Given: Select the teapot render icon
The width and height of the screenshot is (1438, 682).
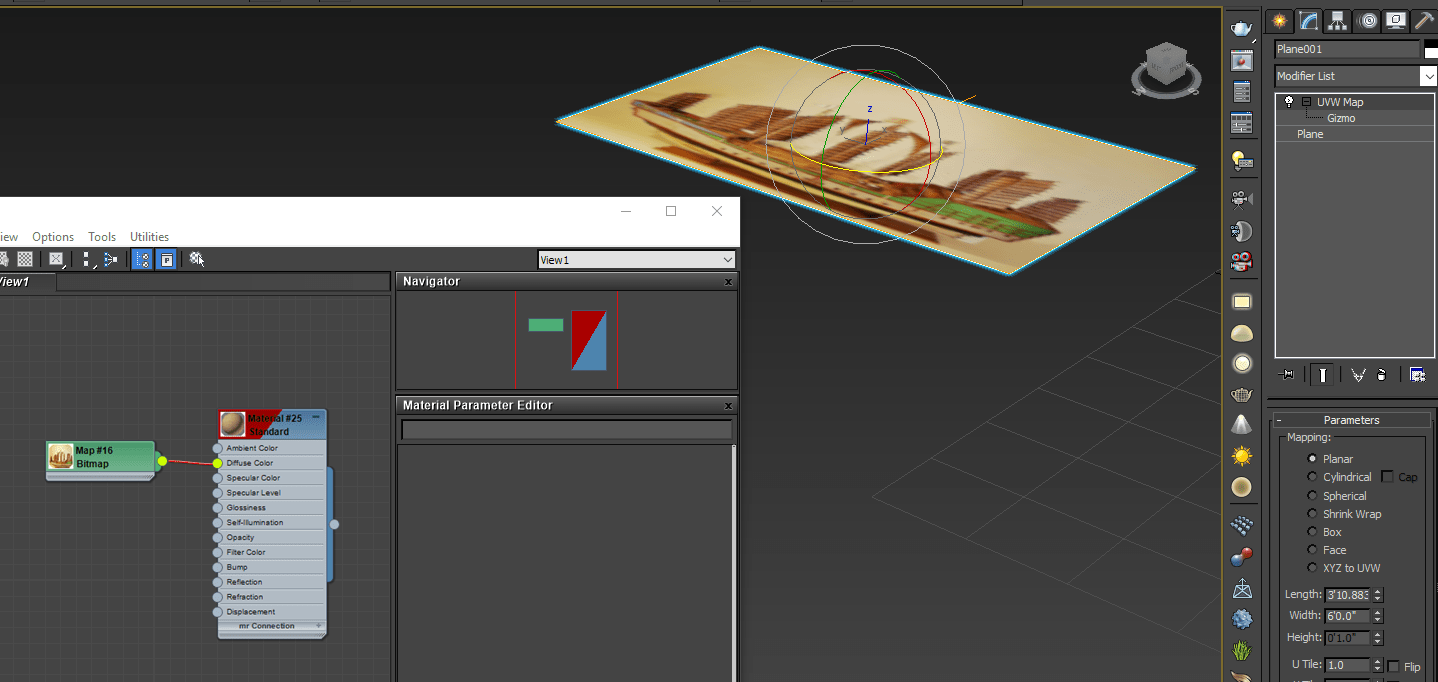Looking at the screenshot, I should point(1242,28).
